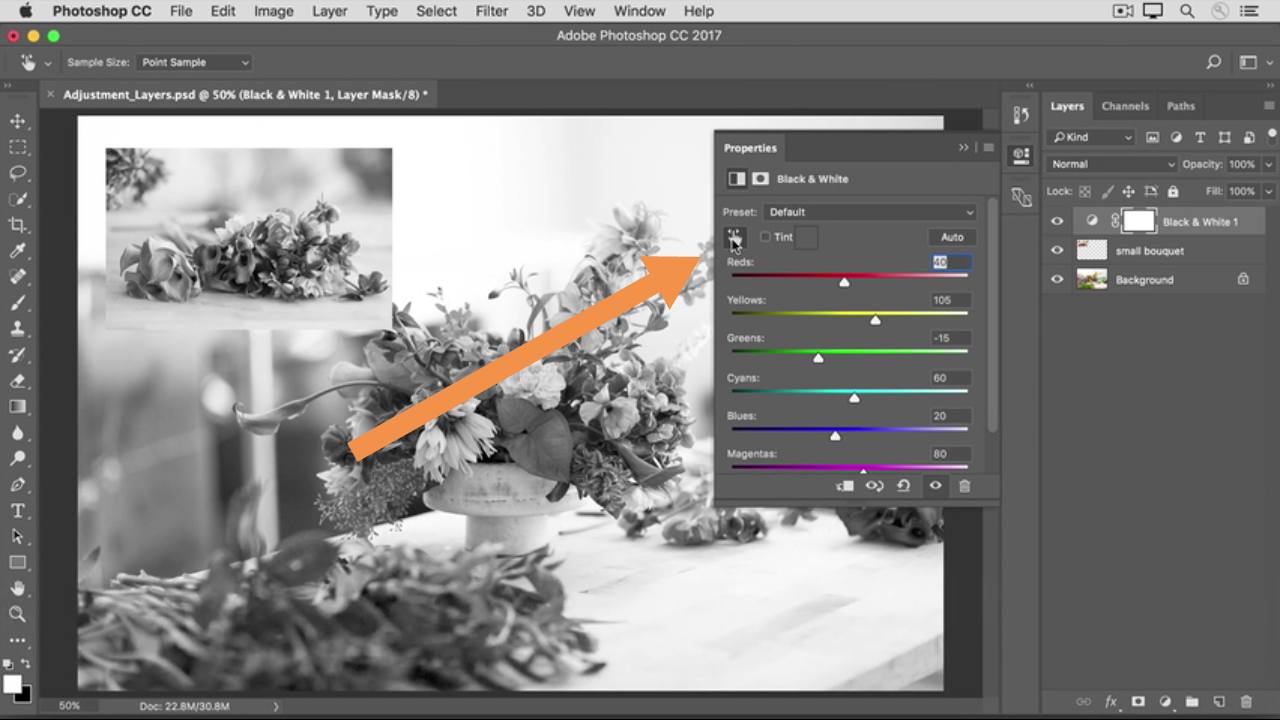Open the Normal blend mode dropdown
1280x720 pixels.
(1112, 164)
